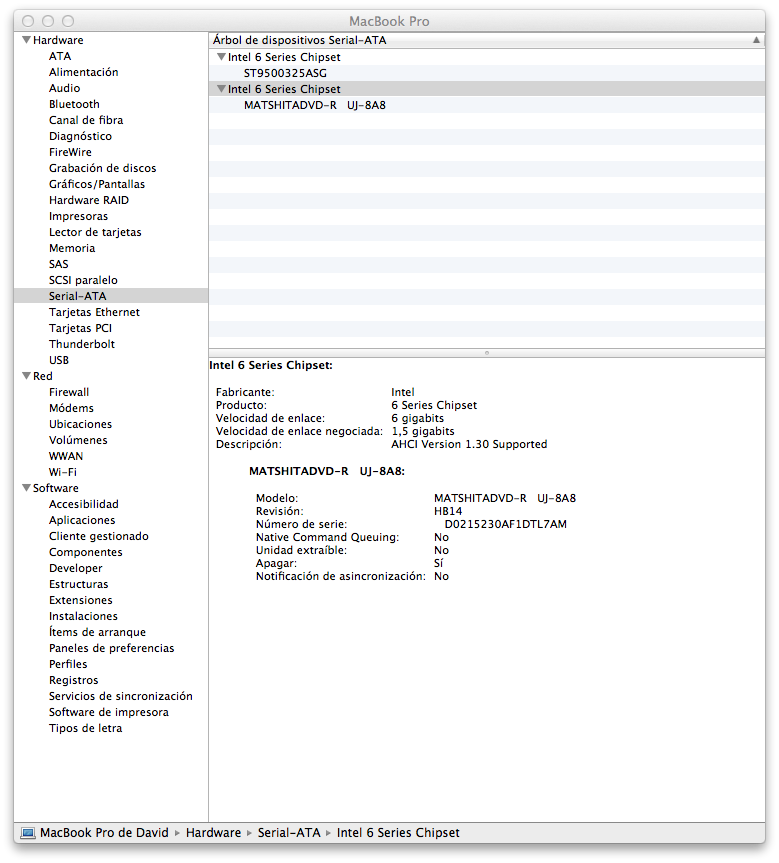This screenshot has height=863, width=779.
Task: Select Módems entry
Action: [x=71, y=408]
